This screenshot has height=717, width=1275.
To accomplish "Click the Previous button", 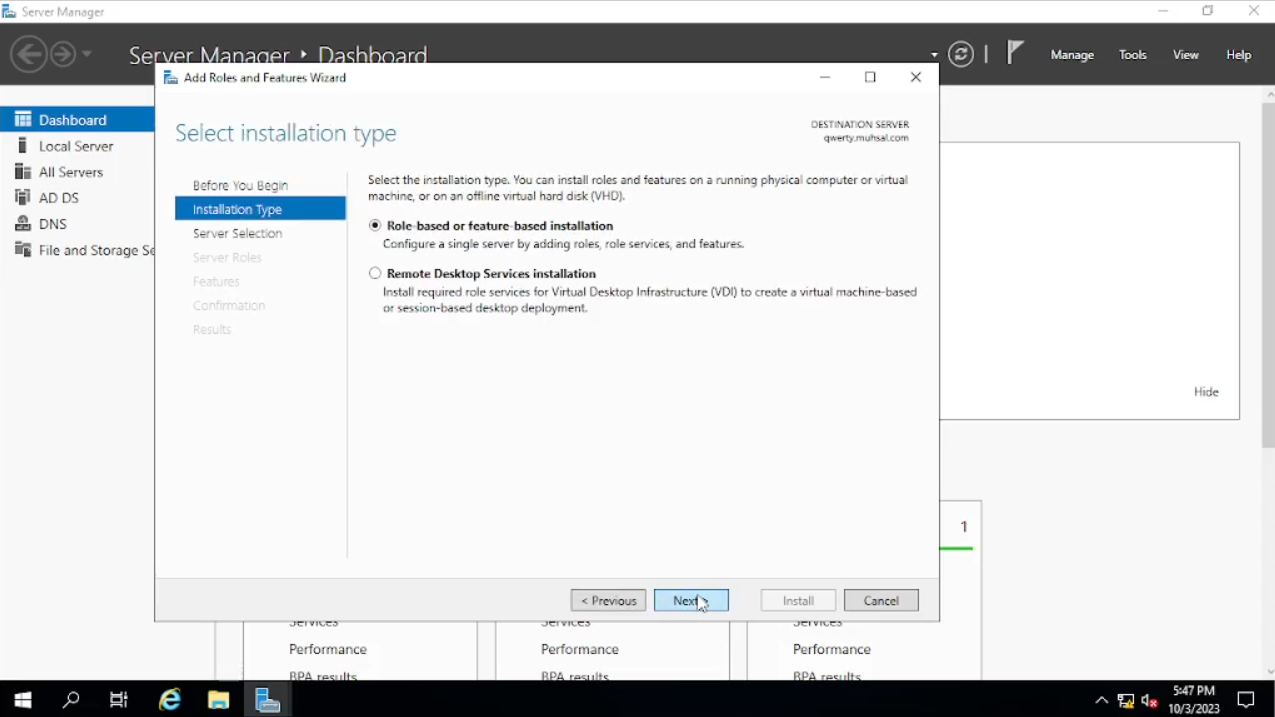I will [x=608, y=600].
